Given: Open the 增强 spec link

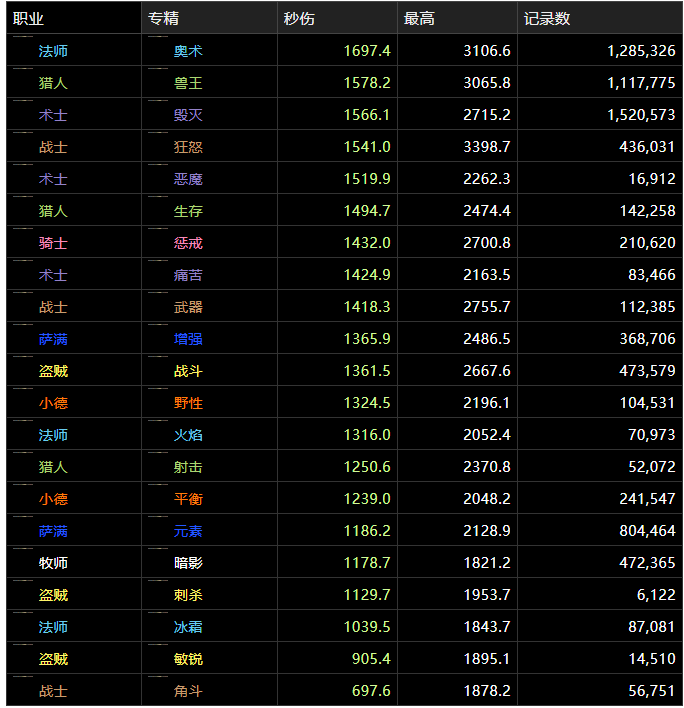Looking at the screenshot, I should coord(188,339).
